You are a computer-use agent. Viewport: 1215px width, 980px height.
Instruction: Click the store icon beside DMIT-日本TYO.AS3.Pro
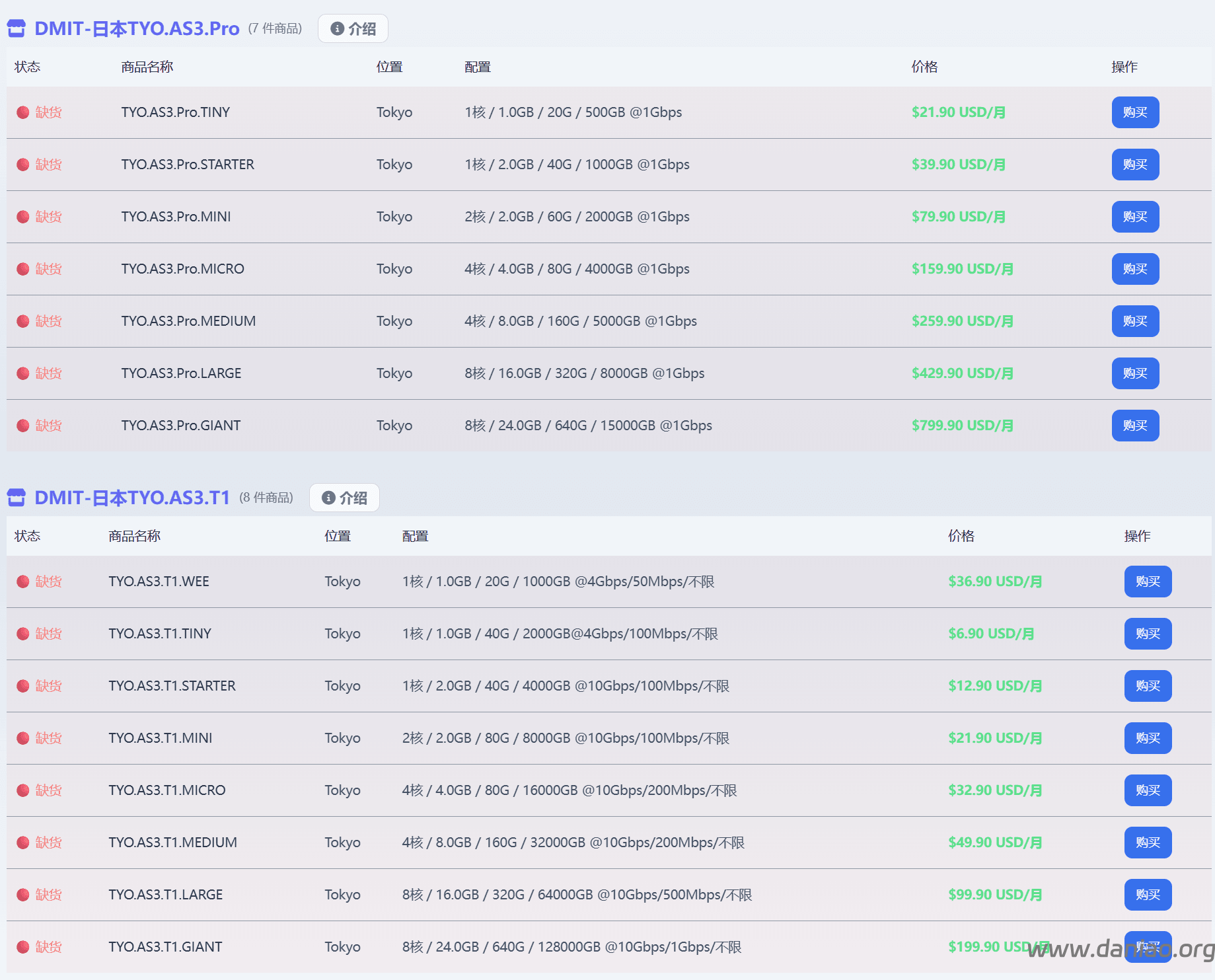click(x=17, y=28)
